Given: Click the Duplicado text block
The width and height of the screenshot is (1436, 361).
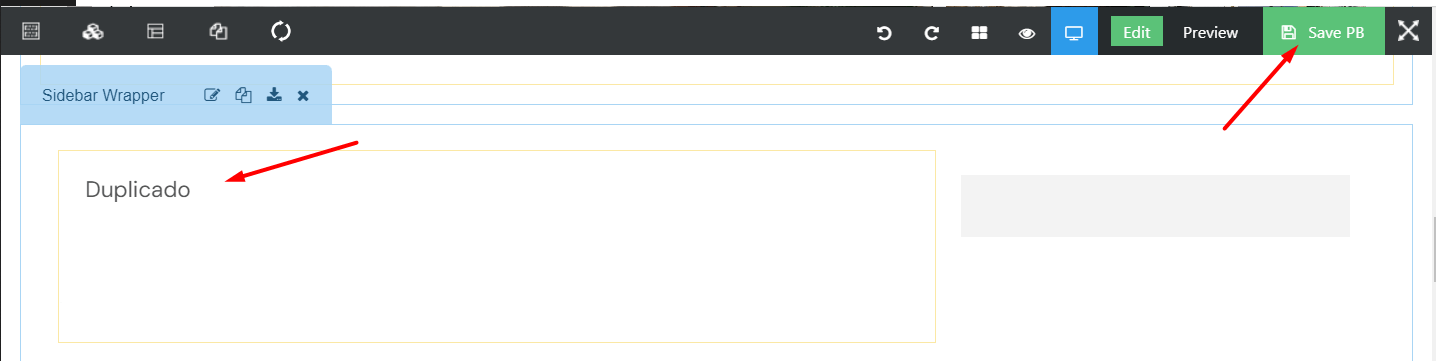Looking at the screenshot, I should coord(138,190).
